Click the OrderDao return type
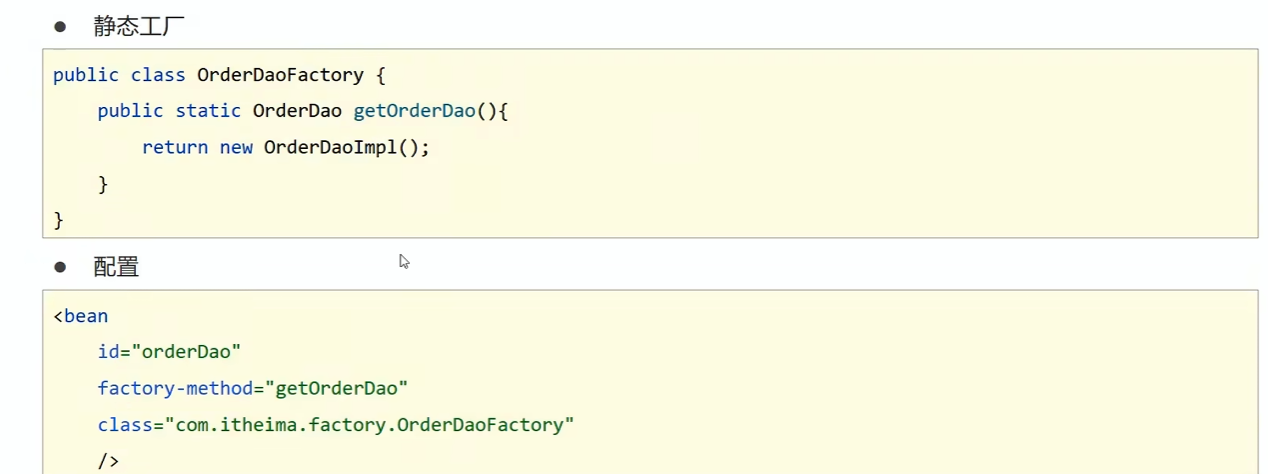1268x474 pixels. (297, 111)
